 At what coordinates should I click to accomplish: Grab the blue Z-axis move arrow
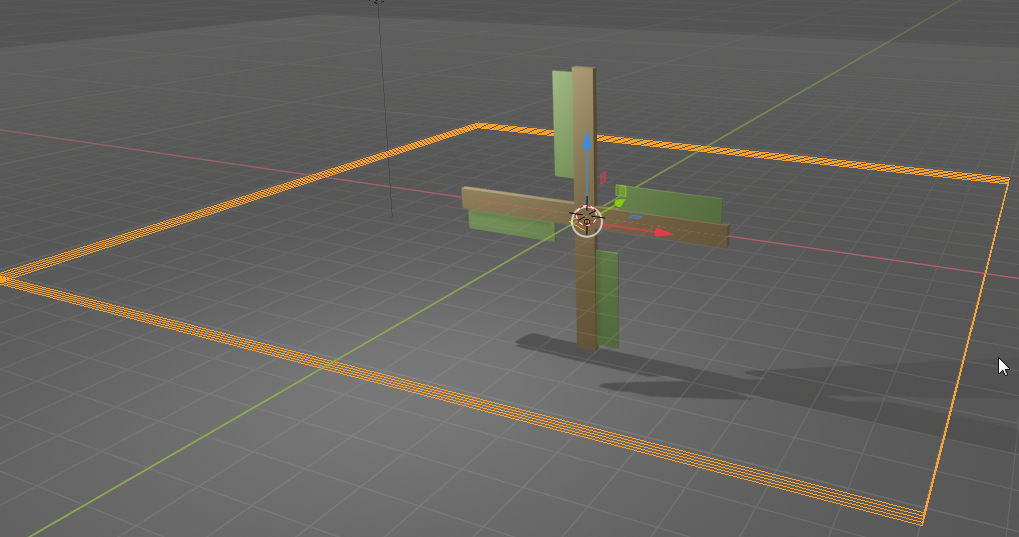pyautogui.click(x=587, y=140)
